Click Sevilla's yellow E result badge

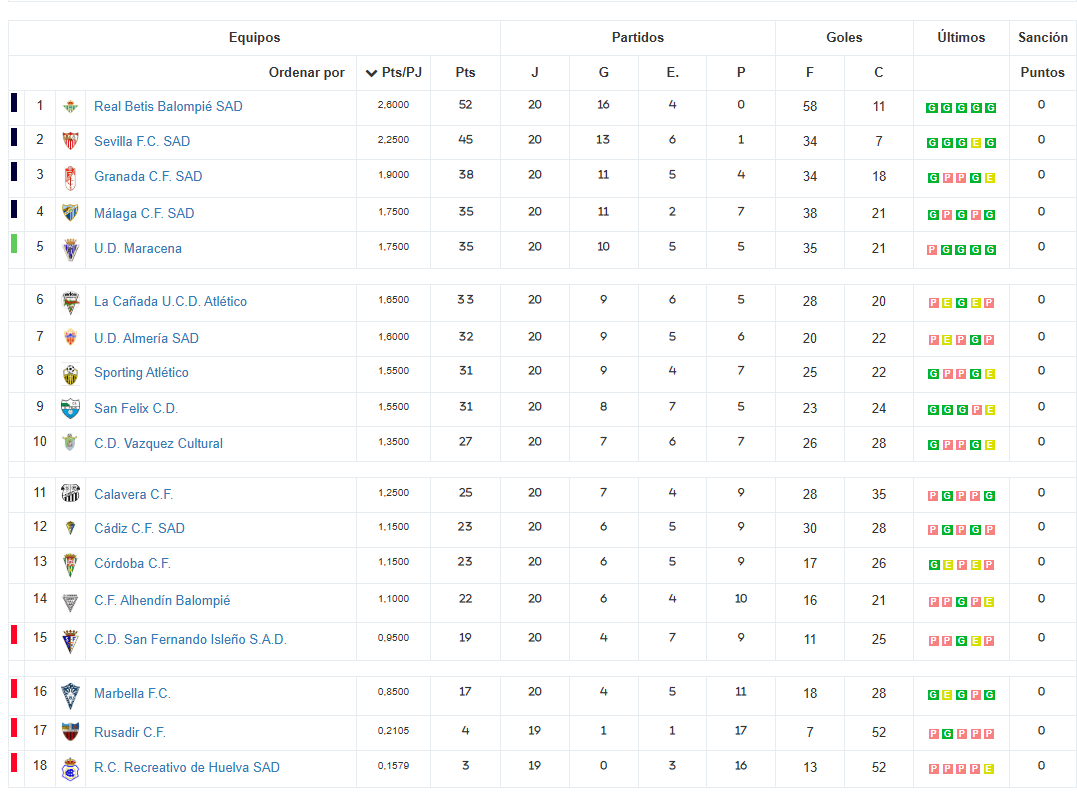pyautogui.click(x=975, y=143)
